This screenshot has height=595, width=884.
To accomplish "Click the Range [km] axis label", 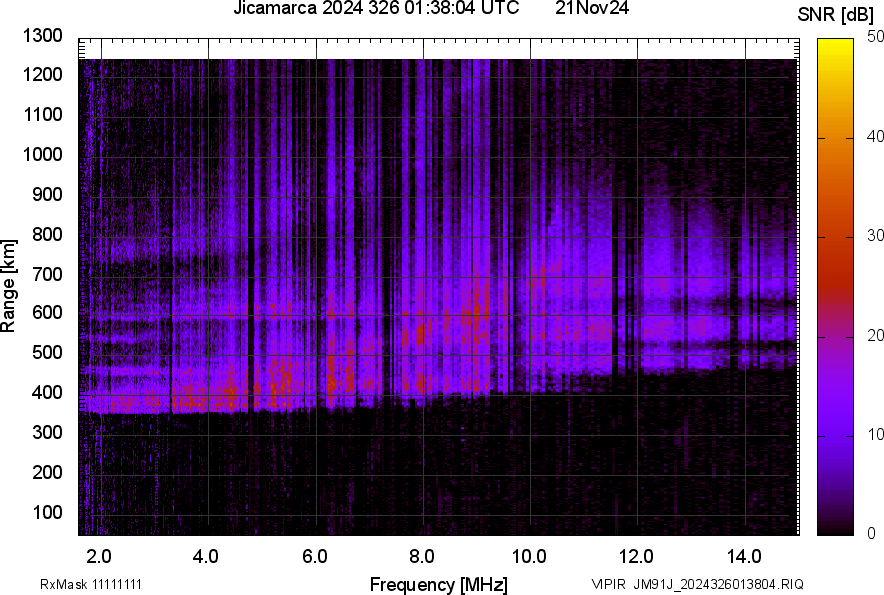I will click(10, 286).
